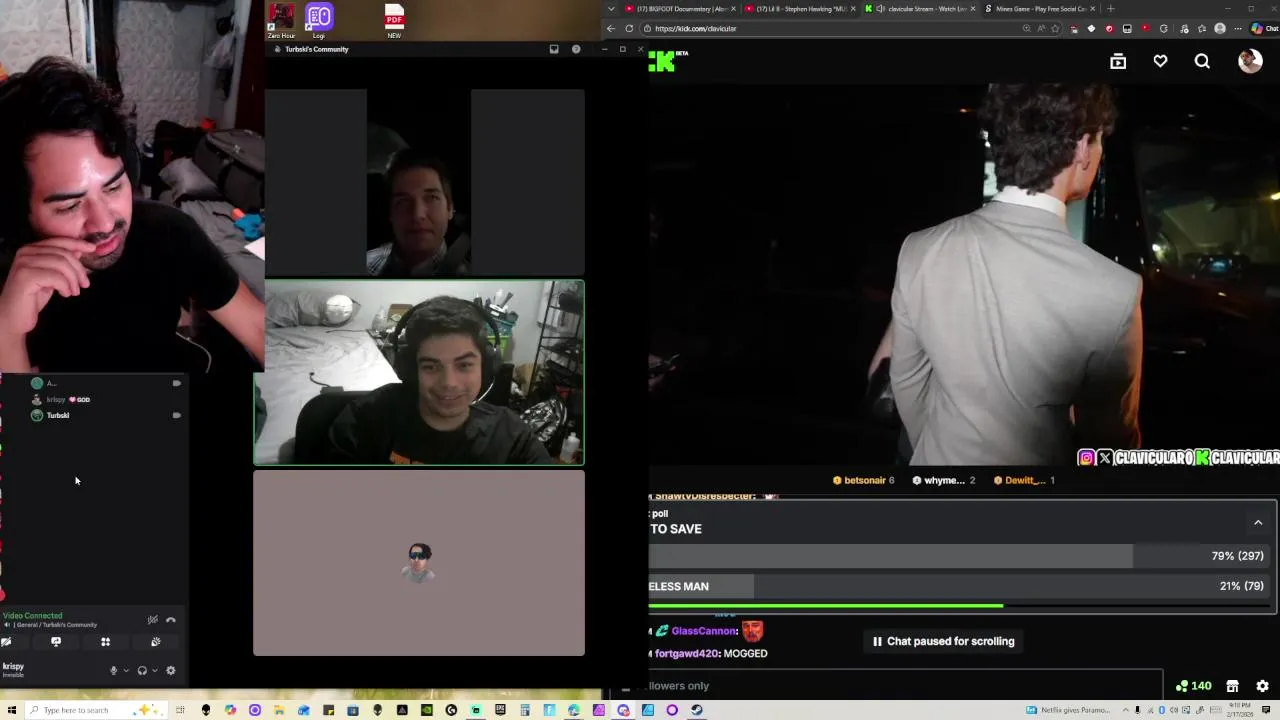Select the middle webcam video tile
Screen dimensions: 1280x720
[x=419, y=373]
